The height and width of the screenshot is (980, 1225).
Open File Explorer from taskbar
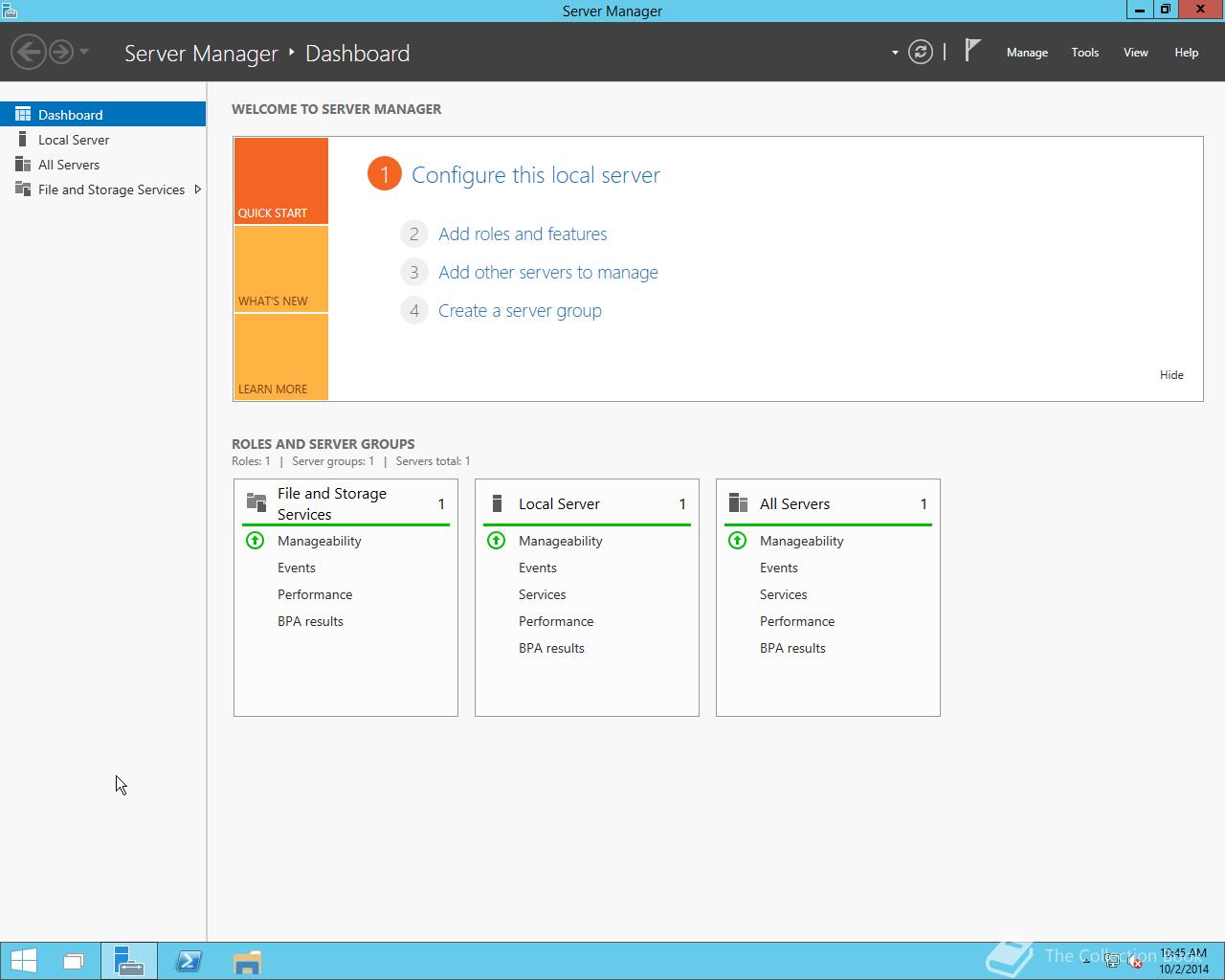coord(247,961)
